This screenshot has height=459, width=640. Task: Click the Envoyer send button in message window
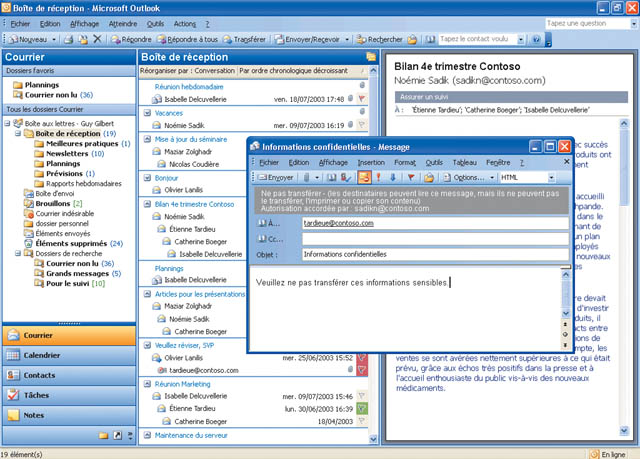coord(276,177)
